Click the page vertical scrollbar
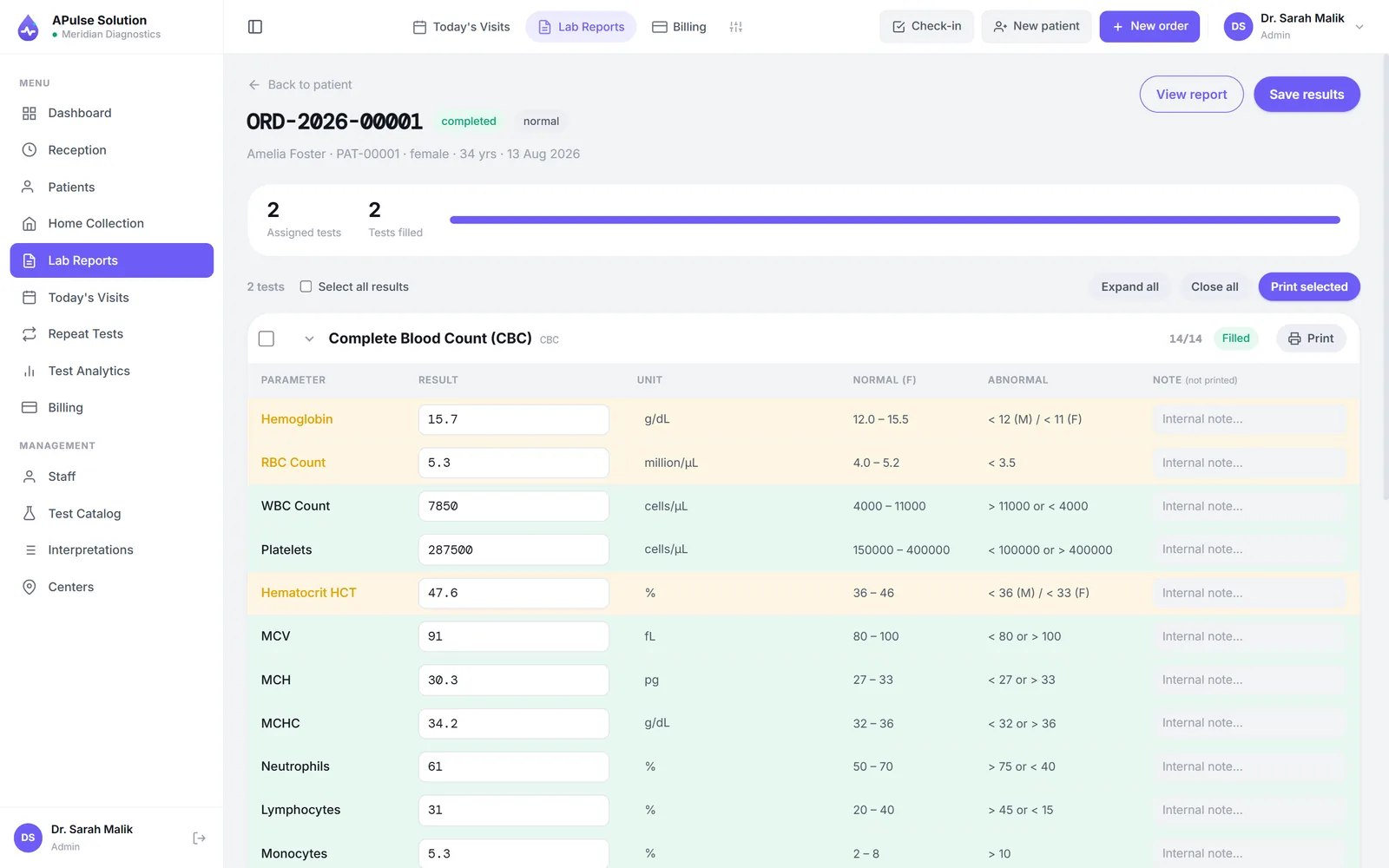The width and height of the screenshot is (1389, 868). point(1385,278)
